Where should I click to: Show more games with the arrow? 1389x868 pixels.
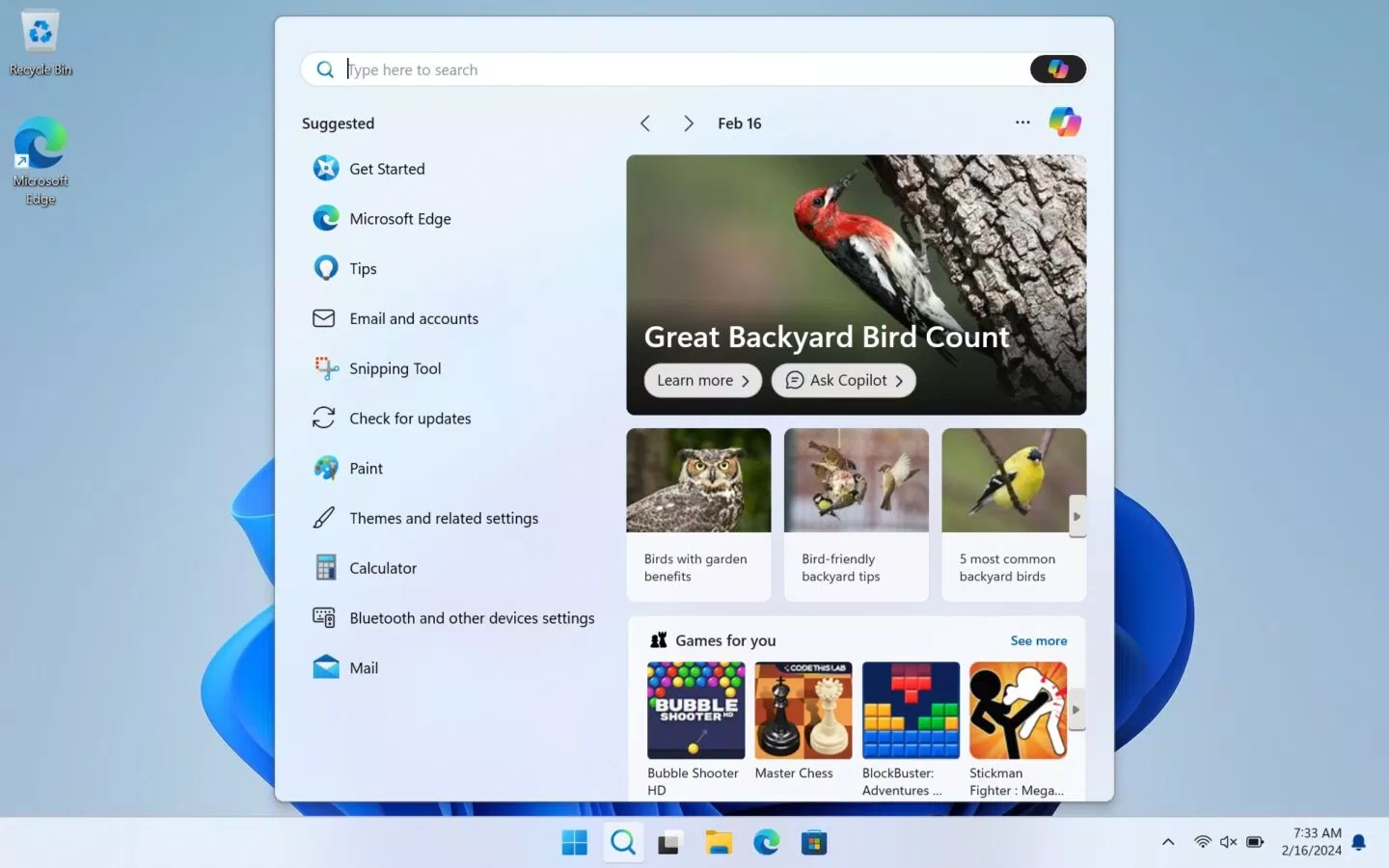pyautogui.click(x=1076, y=710)
